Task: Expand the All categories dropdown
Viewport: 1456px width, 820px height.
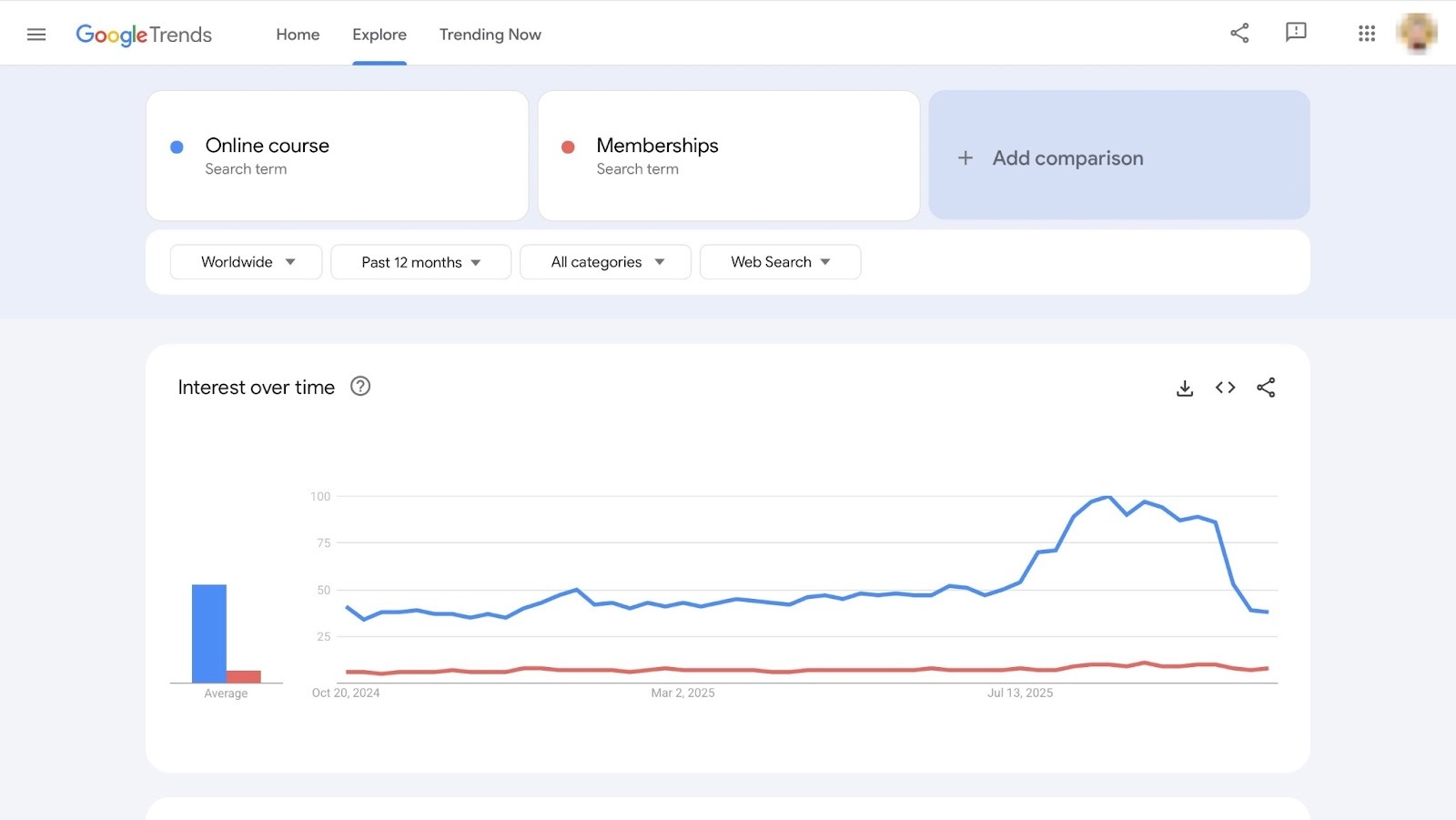Action: pos(605,262)
